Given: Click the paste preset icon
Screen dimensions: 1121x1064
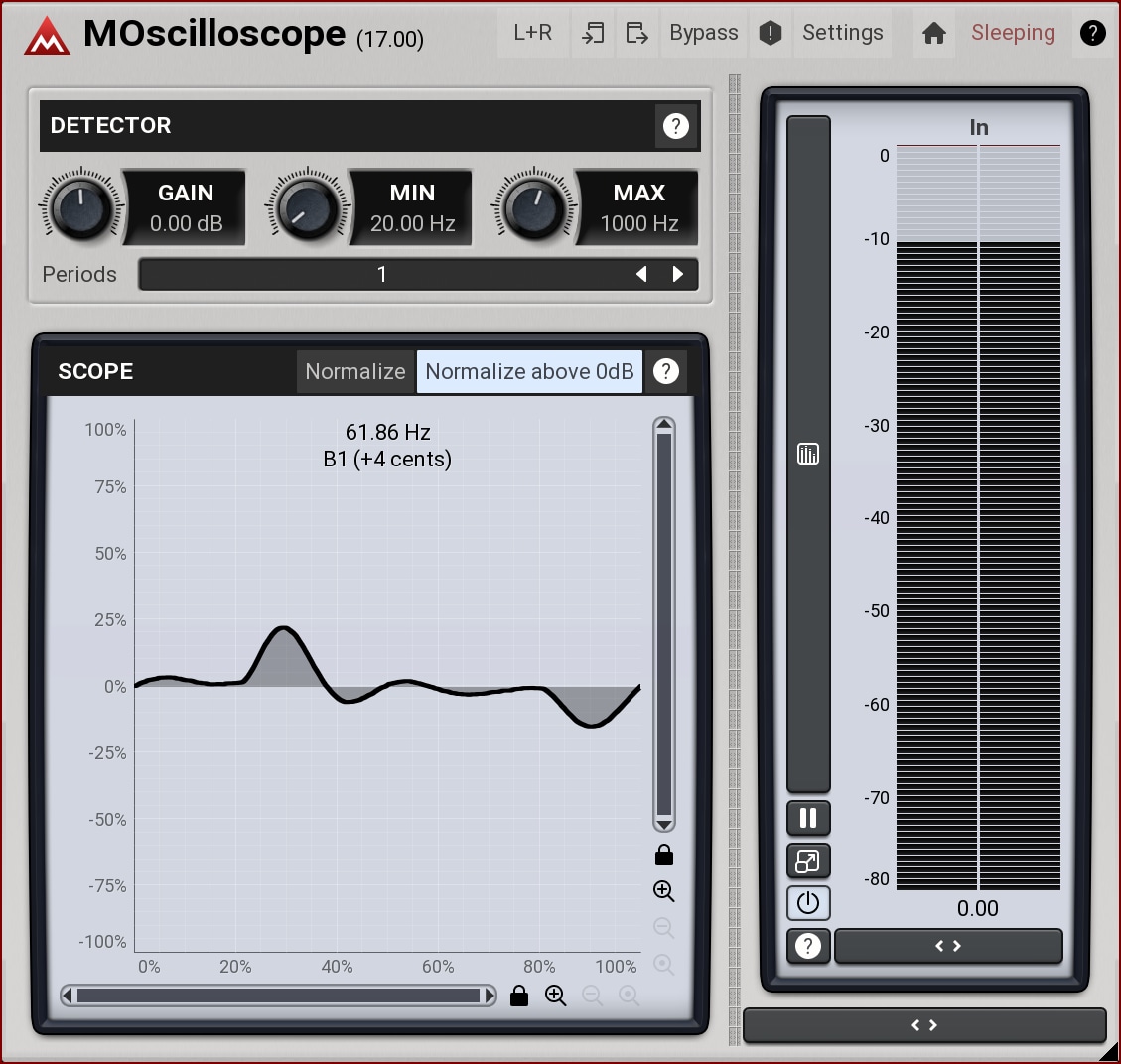Looking at the screenshot, I should (636, 33).
